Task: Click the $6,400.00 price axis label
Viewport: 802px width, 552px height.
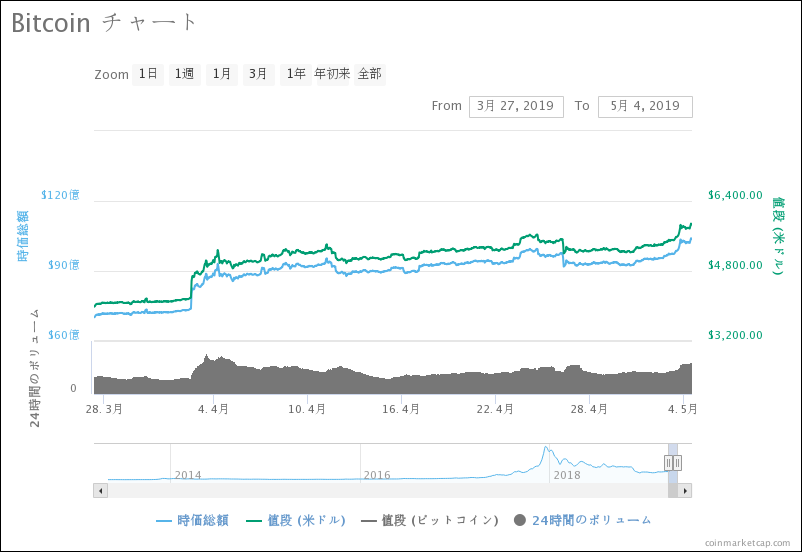Action: coord(735,195)
